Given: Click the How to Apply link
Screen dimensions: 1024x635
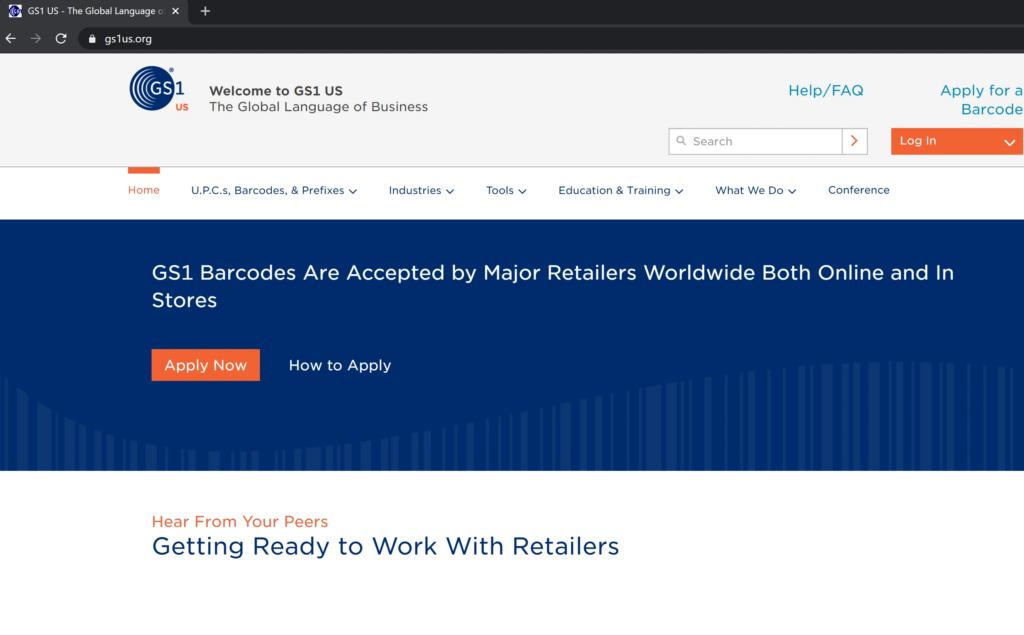Looking at the screenshot, I should coord(339,365).
